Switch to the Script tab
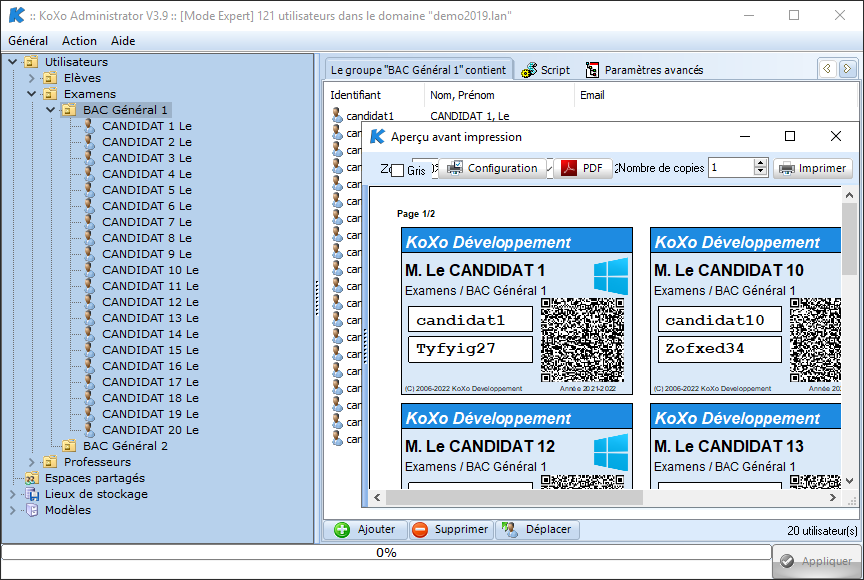Viewport: 864px width, 580px height. tap(546, 70)
